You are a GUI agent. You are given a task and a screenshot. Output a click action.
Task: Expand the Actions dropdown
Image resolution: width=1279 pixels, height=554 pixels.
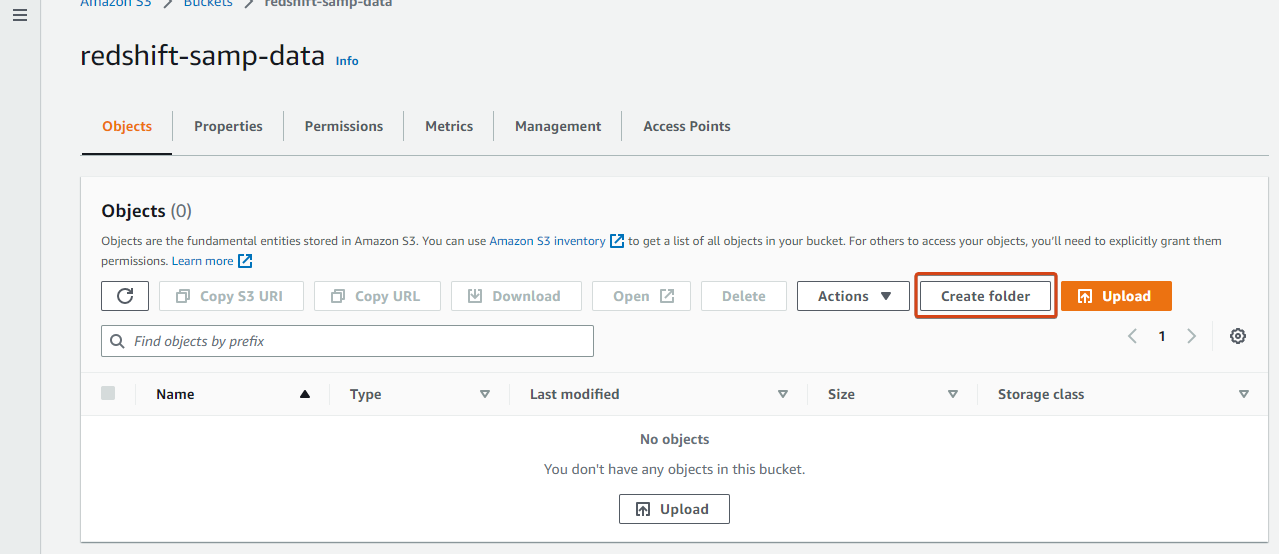tap(853, 296)
